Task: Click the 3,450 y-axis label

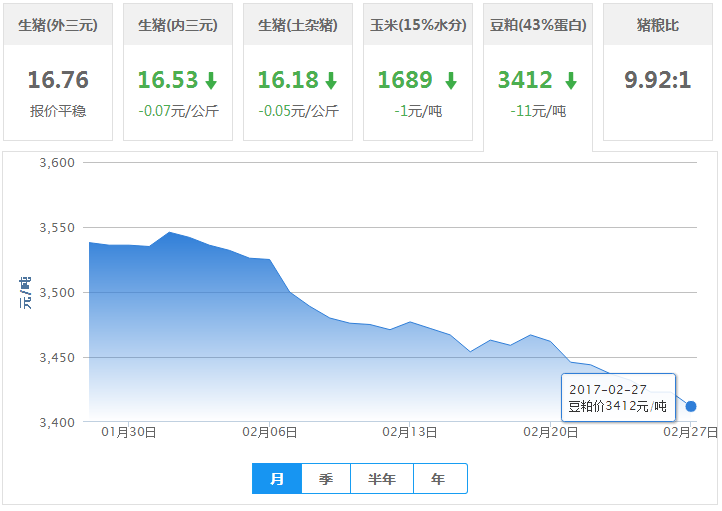Action: 57,358
